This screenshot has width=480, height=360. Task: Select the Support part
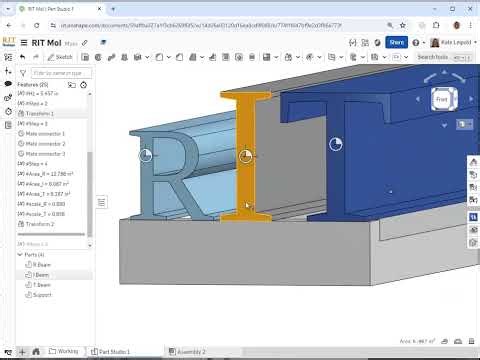[53, 295]
